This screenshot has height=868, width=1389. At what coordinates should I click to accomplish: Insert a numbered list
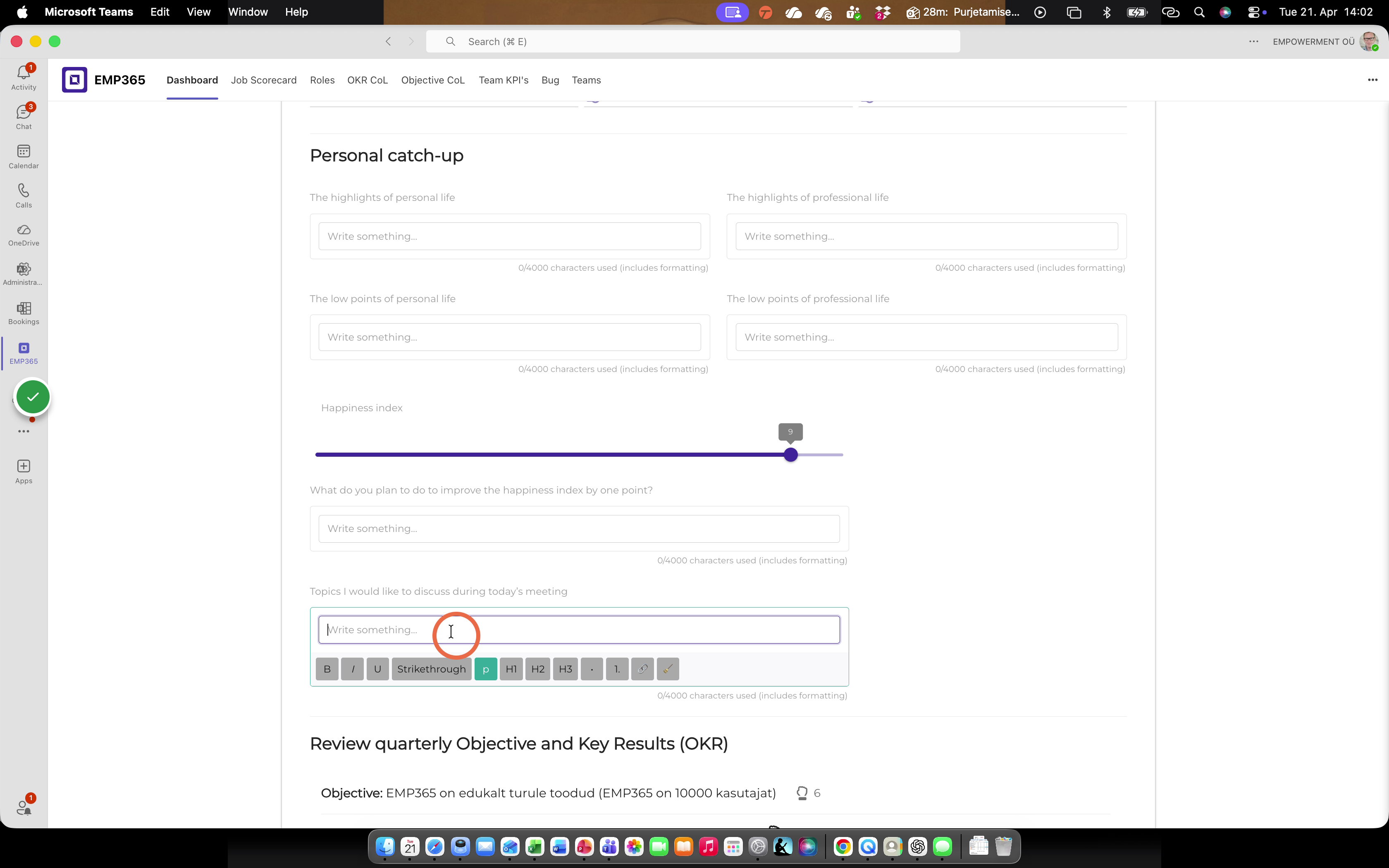click(x=617, y=669)
